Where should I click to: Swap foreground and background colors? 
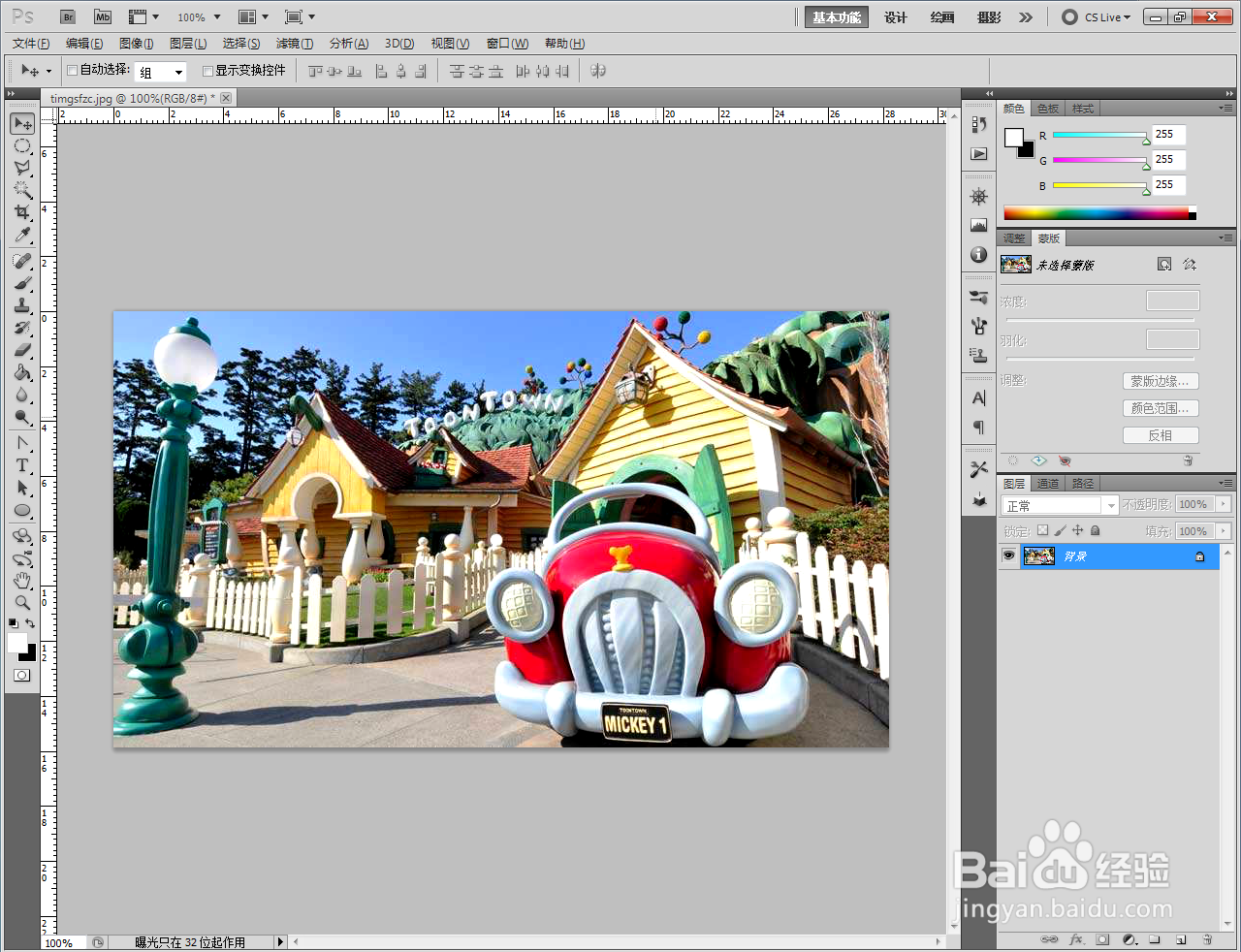tap(31, 623)
